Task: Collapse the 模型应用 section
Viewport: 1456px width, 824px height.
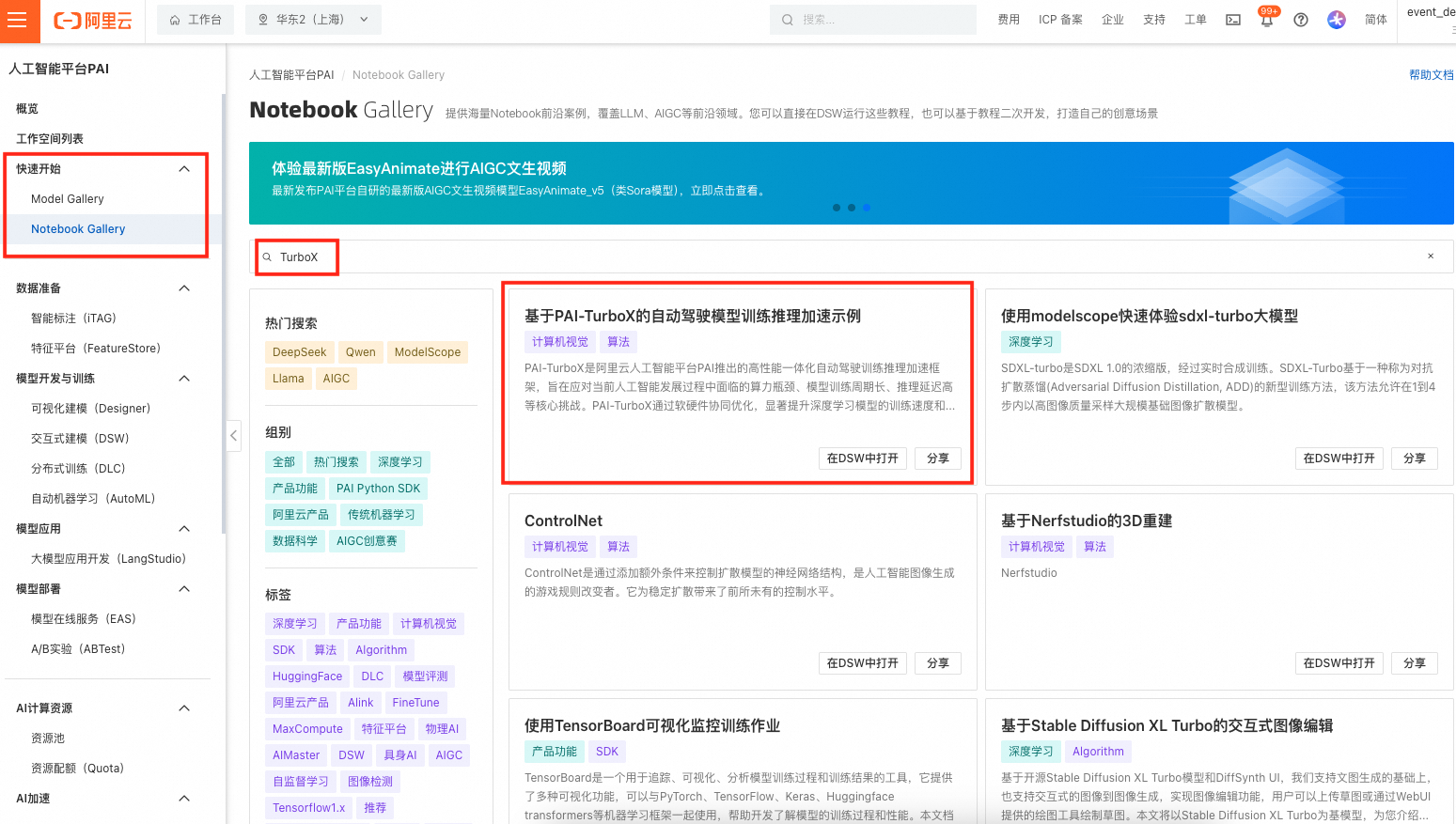Action: point(184,529)
